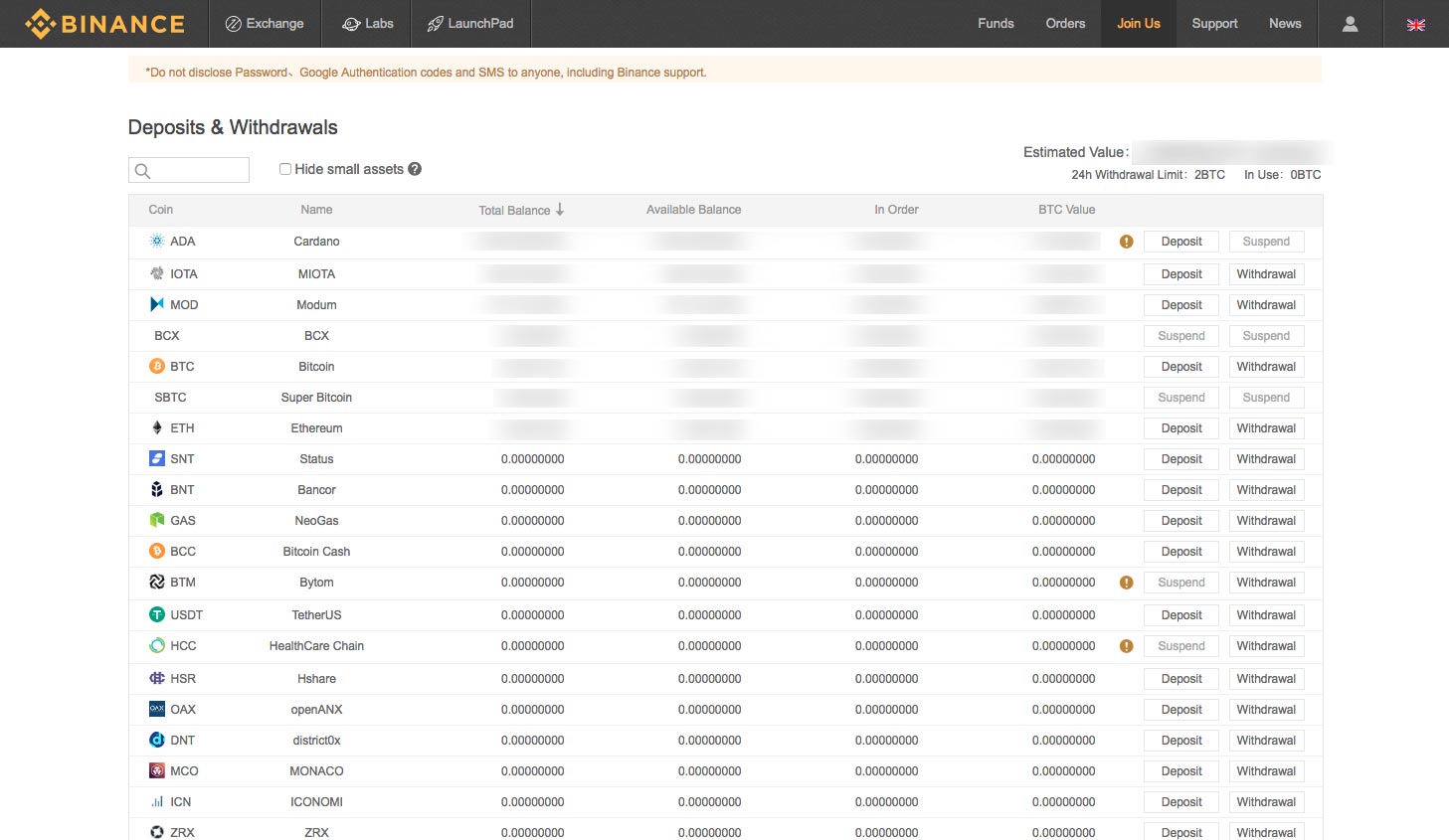Click the MOD Modum coin icon
The width and height of the screenshot is (1449, 840).
tap(156, 304)
